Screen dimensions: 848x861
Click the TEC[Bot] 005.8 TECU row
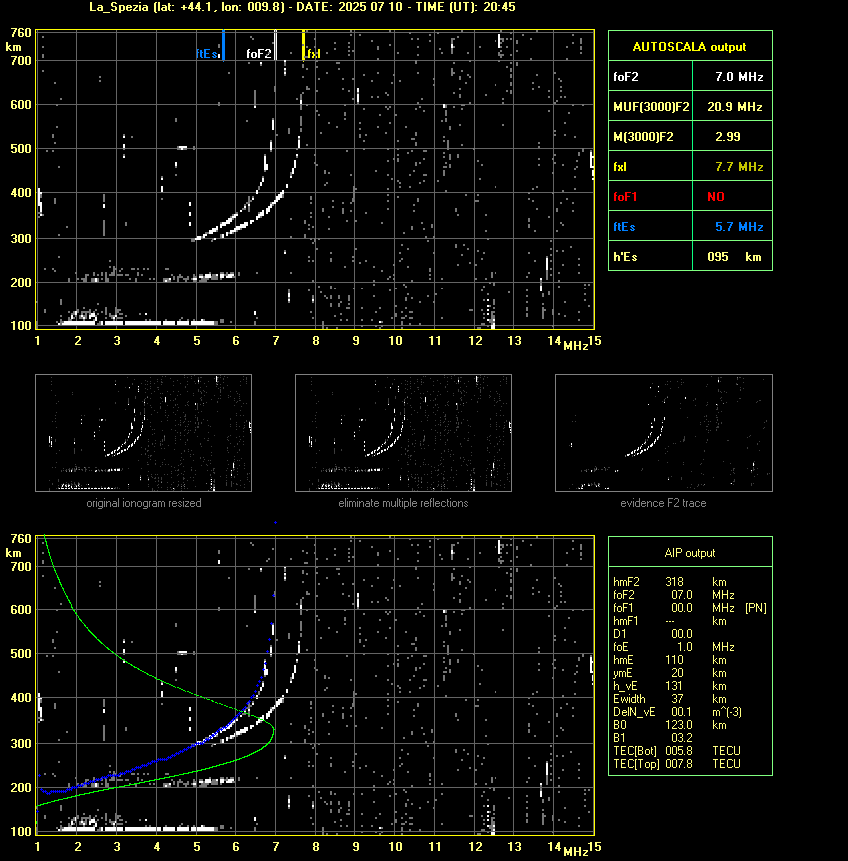tap(677, 751)
